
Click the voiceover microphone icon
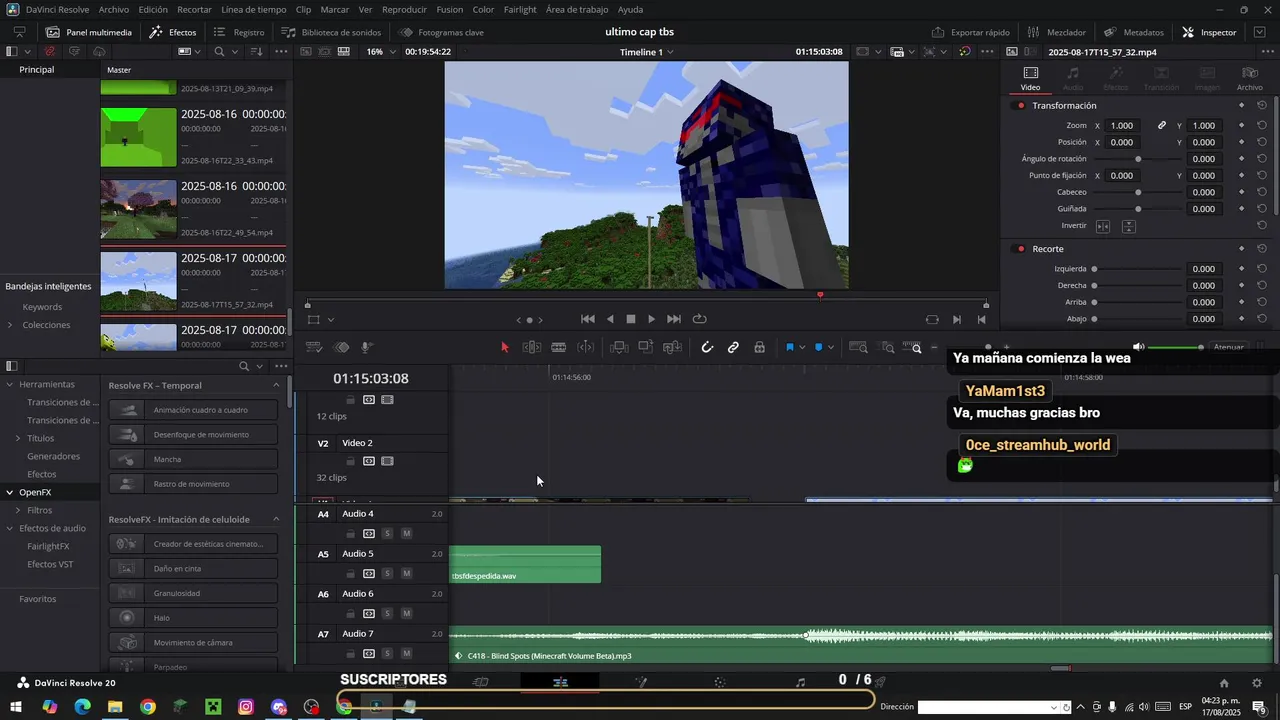point(367,347)
